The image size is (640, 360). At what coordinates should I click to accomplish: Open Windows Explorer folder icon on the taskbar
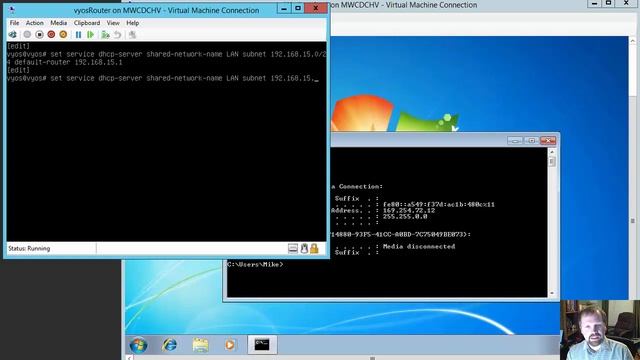tap(200, 345)
